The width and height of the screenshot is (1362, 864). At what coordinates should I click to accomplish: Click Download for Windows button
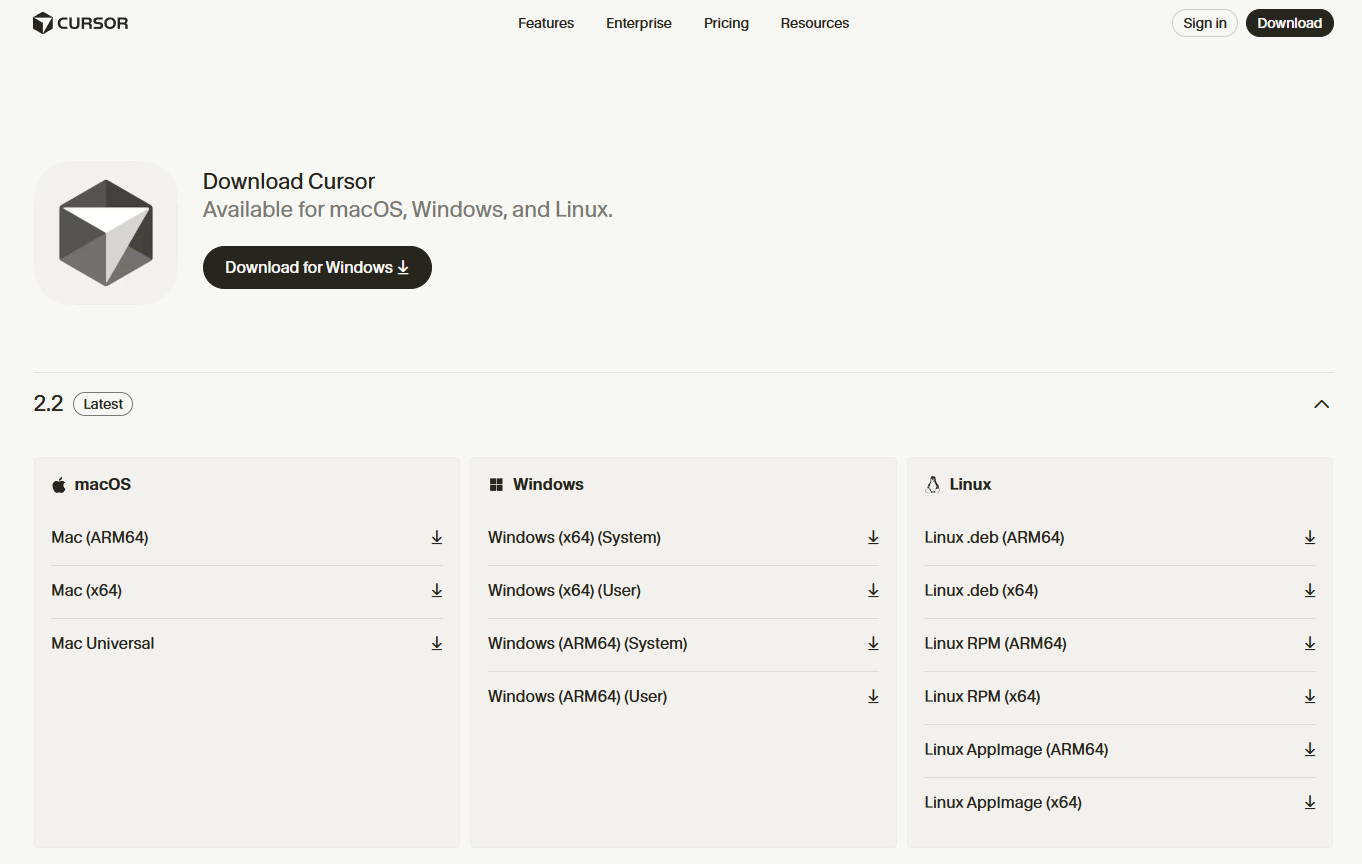tap(317, 267)
